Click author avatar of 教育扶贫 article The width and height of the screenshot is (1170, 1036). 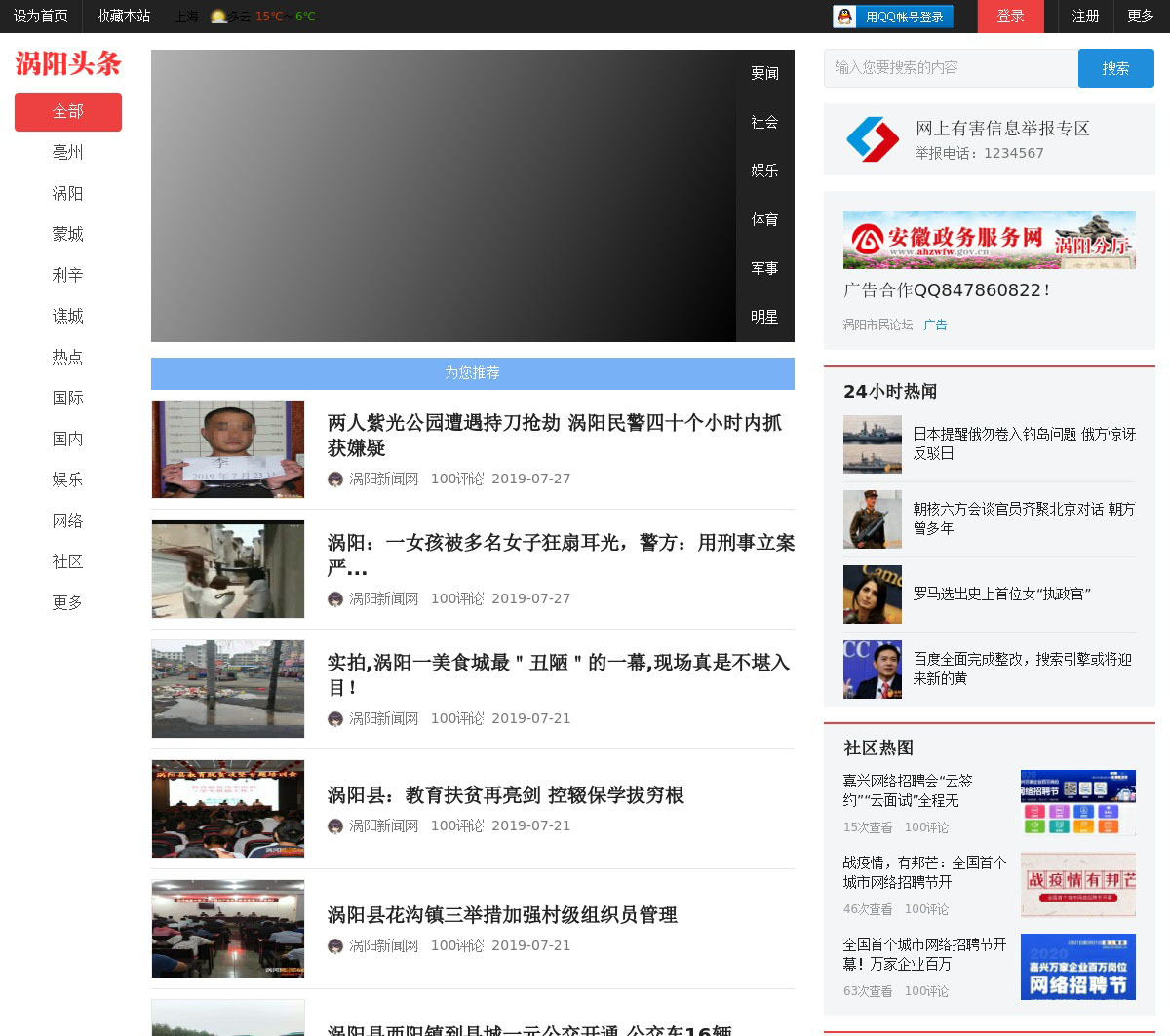335,826
